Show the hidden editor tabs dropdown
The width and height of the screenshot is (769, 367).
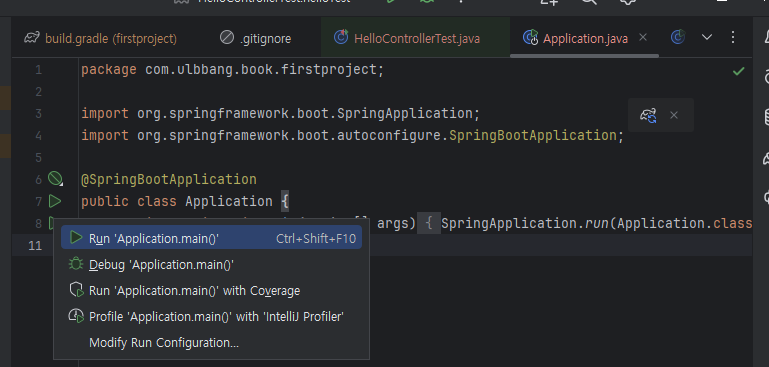[x=707, y=37]
